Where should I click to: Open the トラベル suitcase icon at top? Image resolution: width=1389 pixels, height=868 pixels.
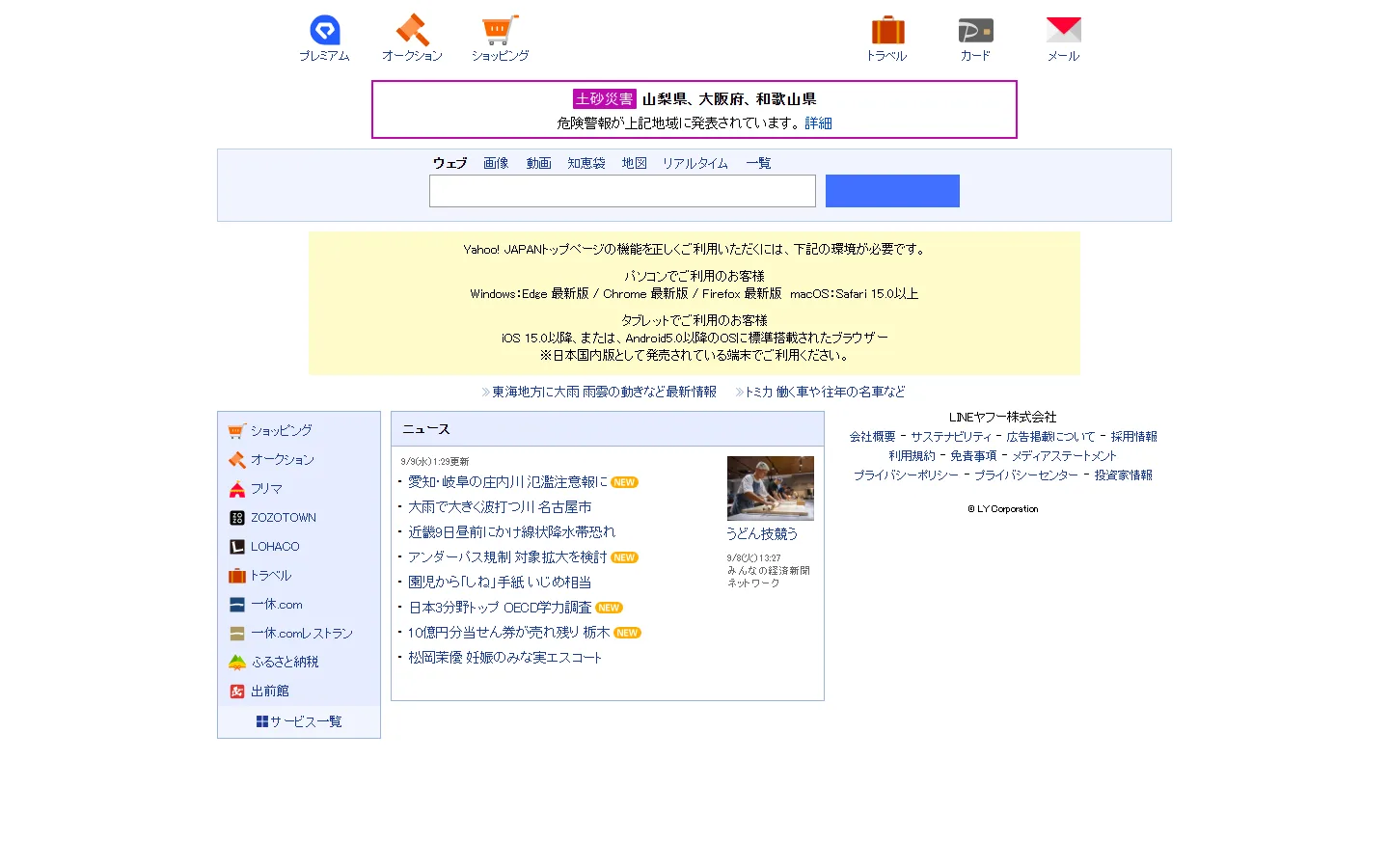coord(887,30)
